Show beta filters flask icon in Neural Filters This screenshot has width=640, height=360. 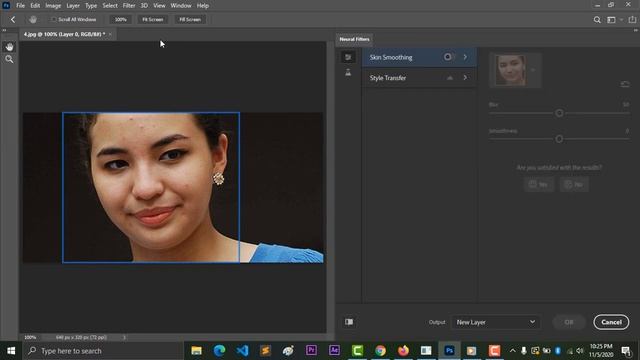point(348,73)
